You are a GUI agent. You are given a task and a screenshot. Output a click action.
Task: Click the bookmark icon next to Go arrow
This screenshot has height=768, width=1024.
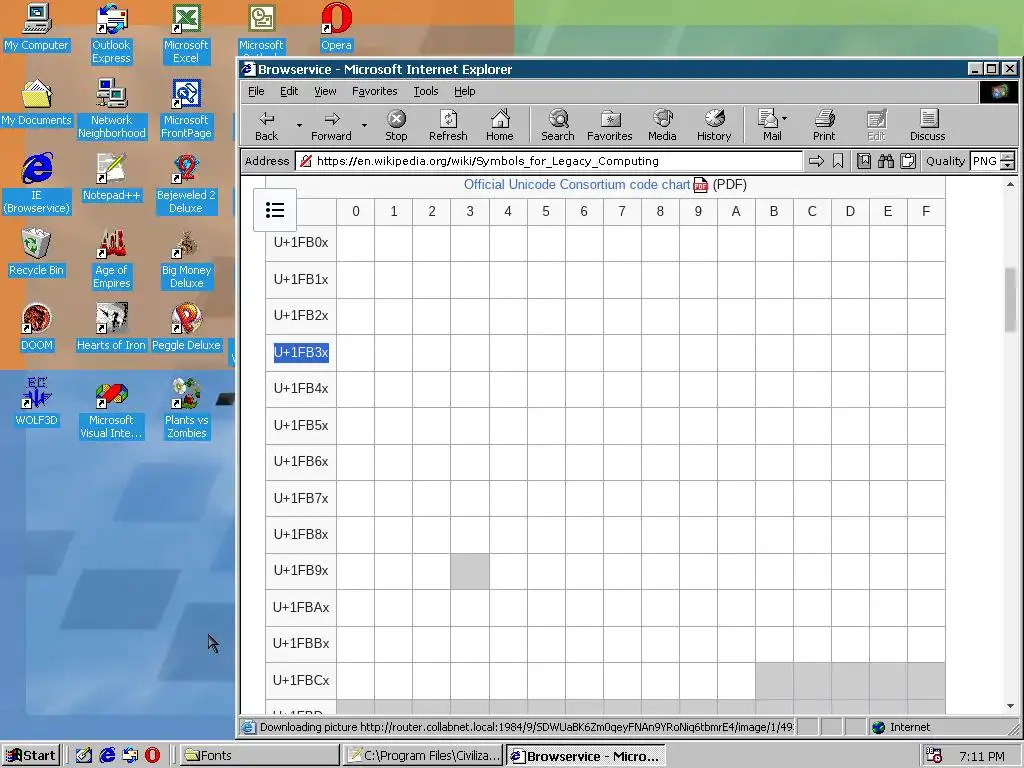pos(838,161)
